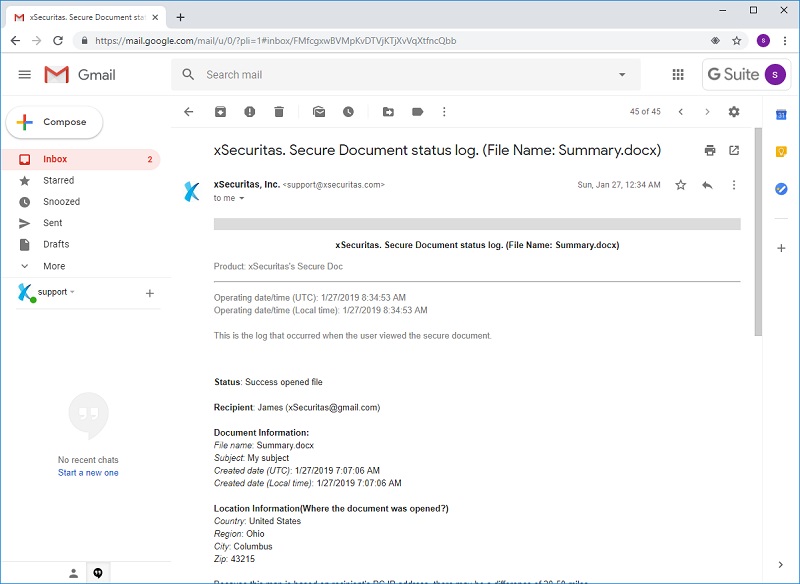Screen dimensions: 800x584
Task: Open Google Tasks side panel
Action: (x=781, y=189)
